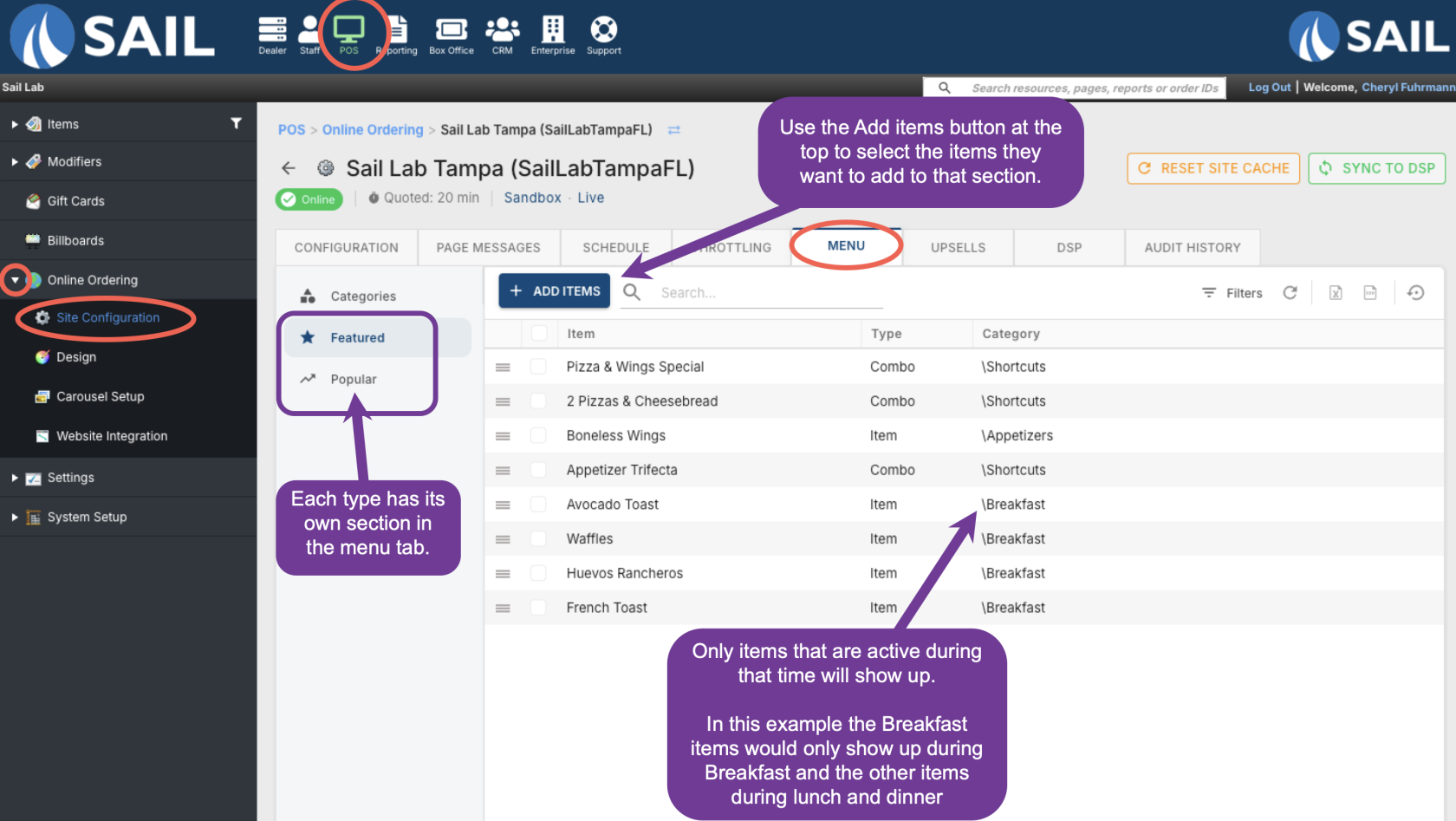Click the Gift Cards sidebar icon
Image resolution: width=1456 pixels, height=821 pixels.
click(33, 201)
